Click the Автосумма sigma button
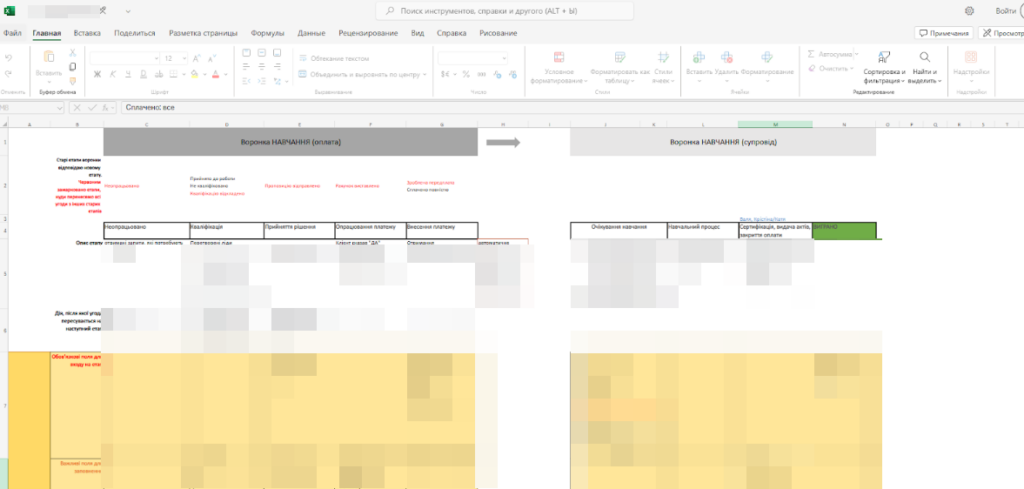The width and height of the screenshot is (1024, 489). tap(829, 54)
